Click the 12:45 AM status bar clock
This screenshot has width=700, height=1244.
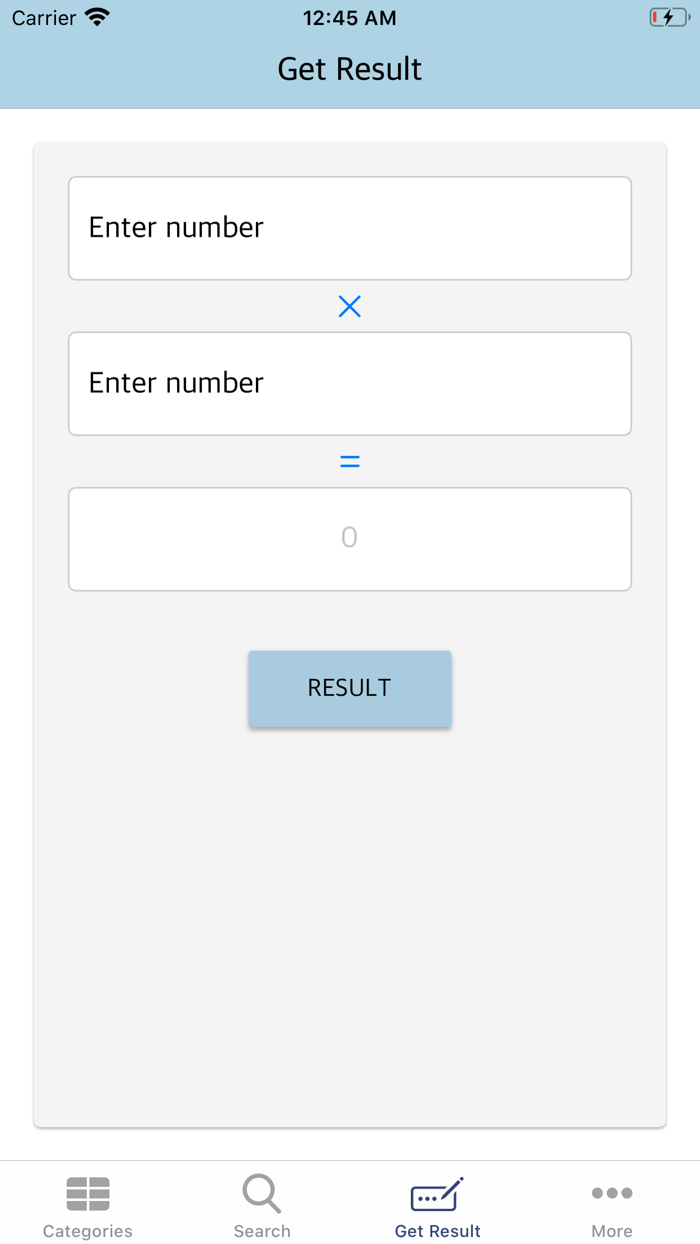350,18
